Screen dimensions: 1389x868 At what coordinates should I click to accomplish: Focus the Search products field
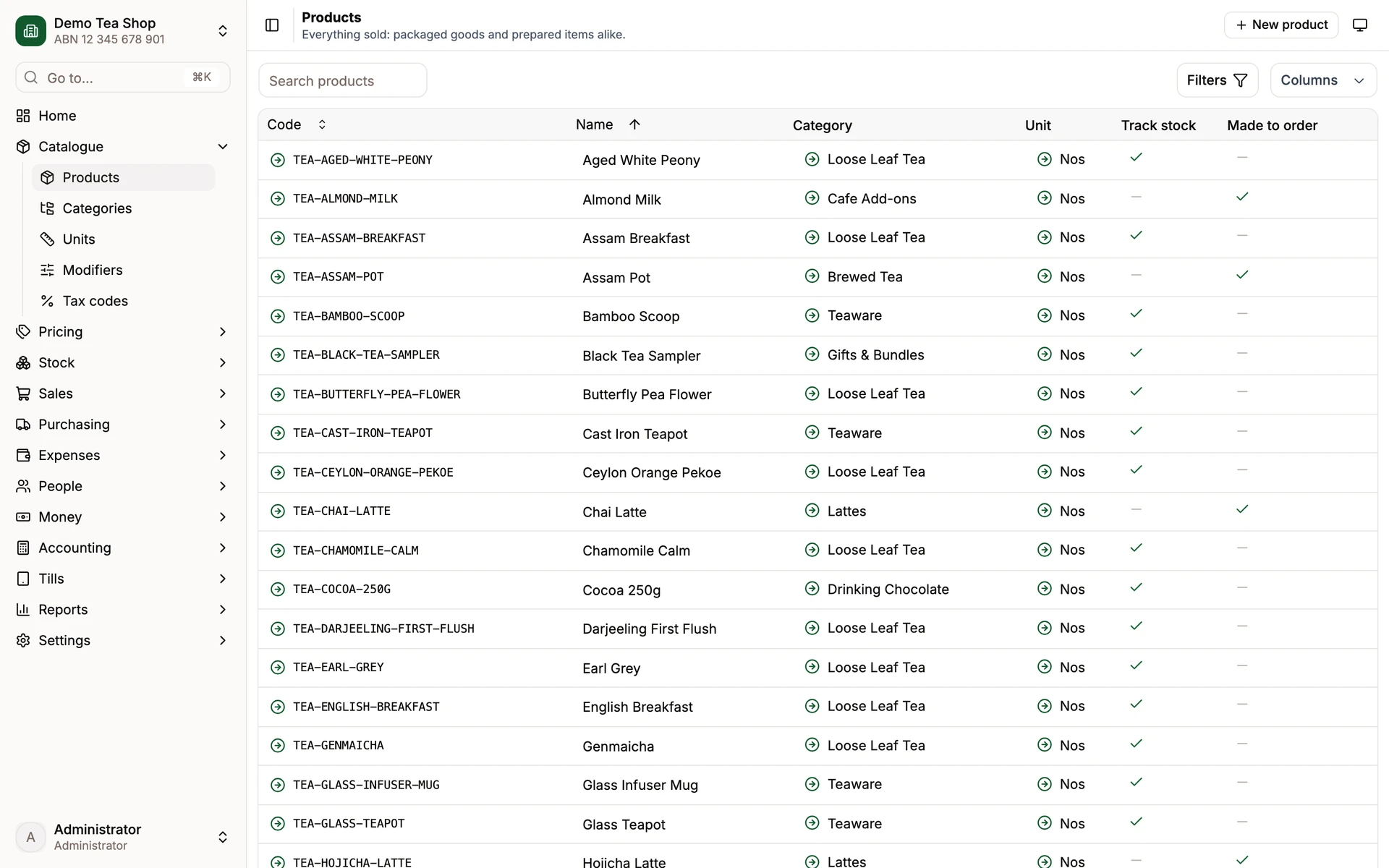[343, 81]
